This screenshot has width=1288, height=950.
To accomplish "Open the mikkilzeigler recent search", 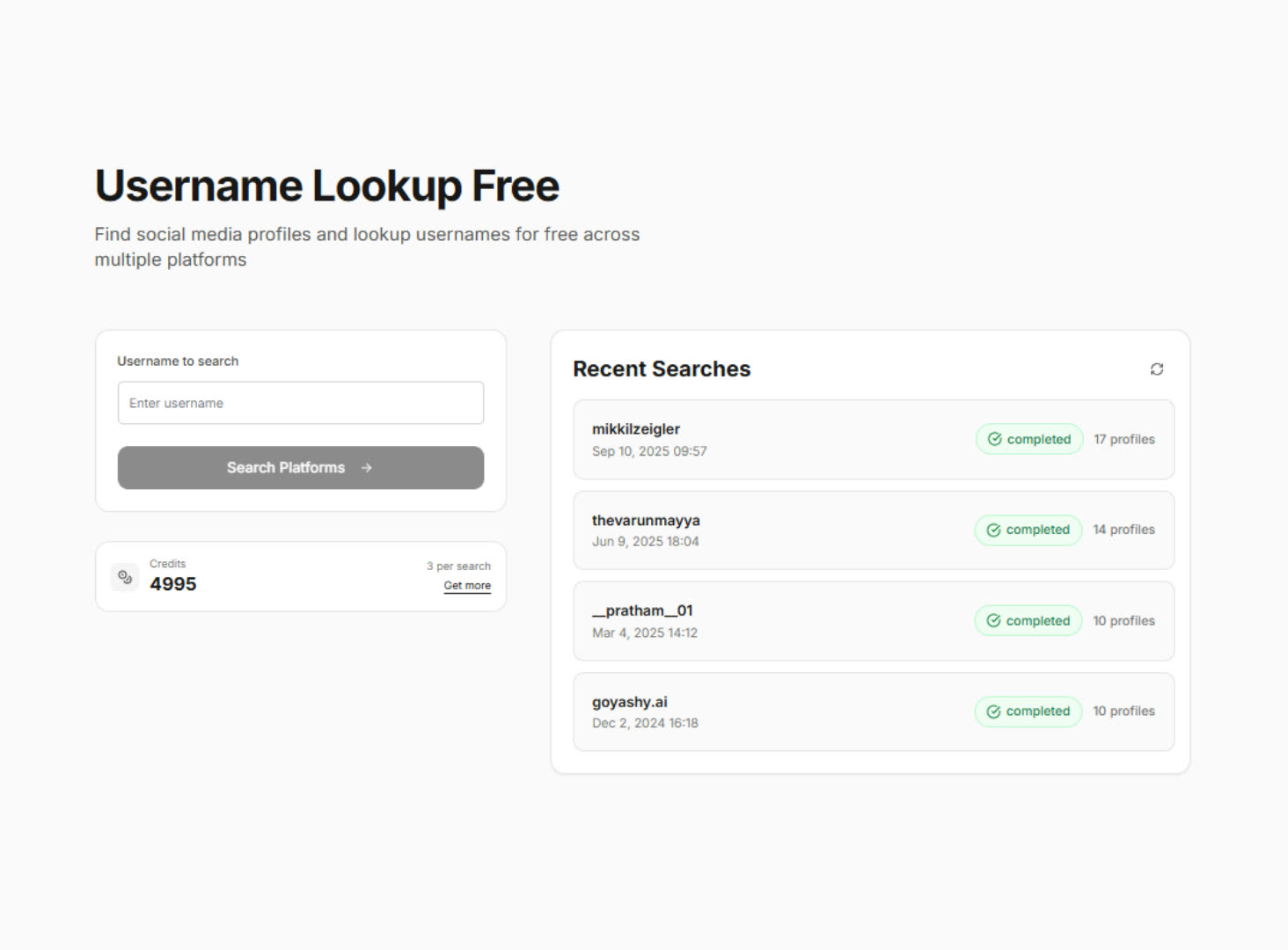I will [635, 429].
